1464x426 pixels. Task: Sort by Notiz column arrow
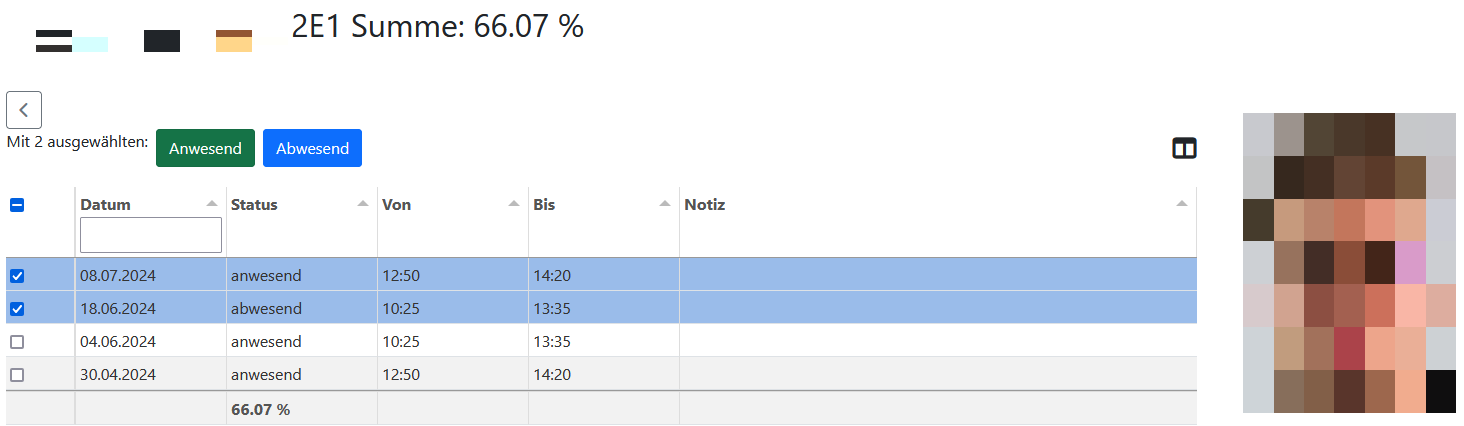[1181, 204]
